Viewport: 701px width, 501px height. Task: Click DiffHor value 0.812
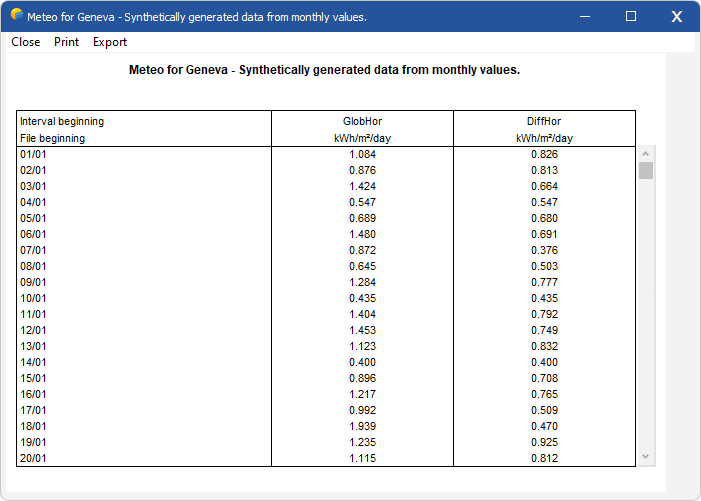[x=544, y=458]
